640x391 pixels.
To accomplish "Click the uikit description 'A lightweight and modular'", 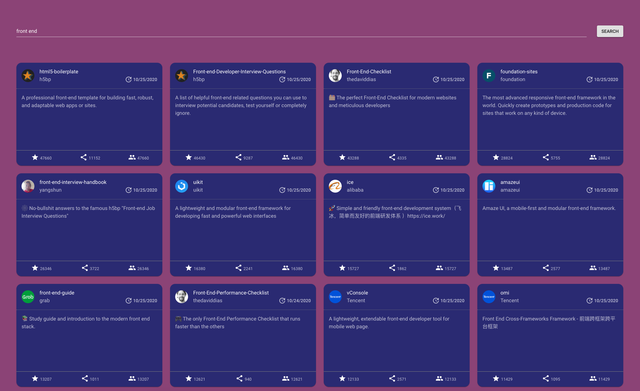I will (233, 212).
